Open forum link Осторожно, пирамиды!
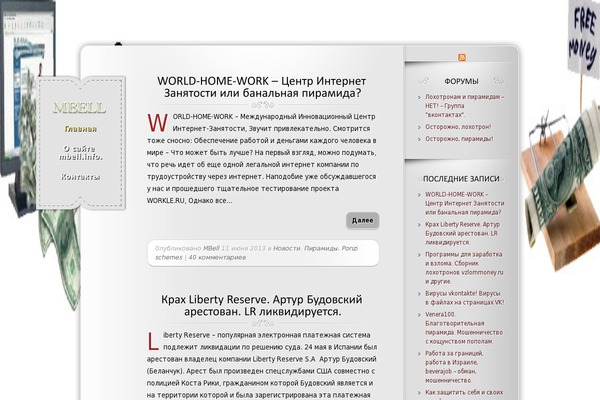The height and width of the screenshot is (400, 600). (x=459, y=139)
